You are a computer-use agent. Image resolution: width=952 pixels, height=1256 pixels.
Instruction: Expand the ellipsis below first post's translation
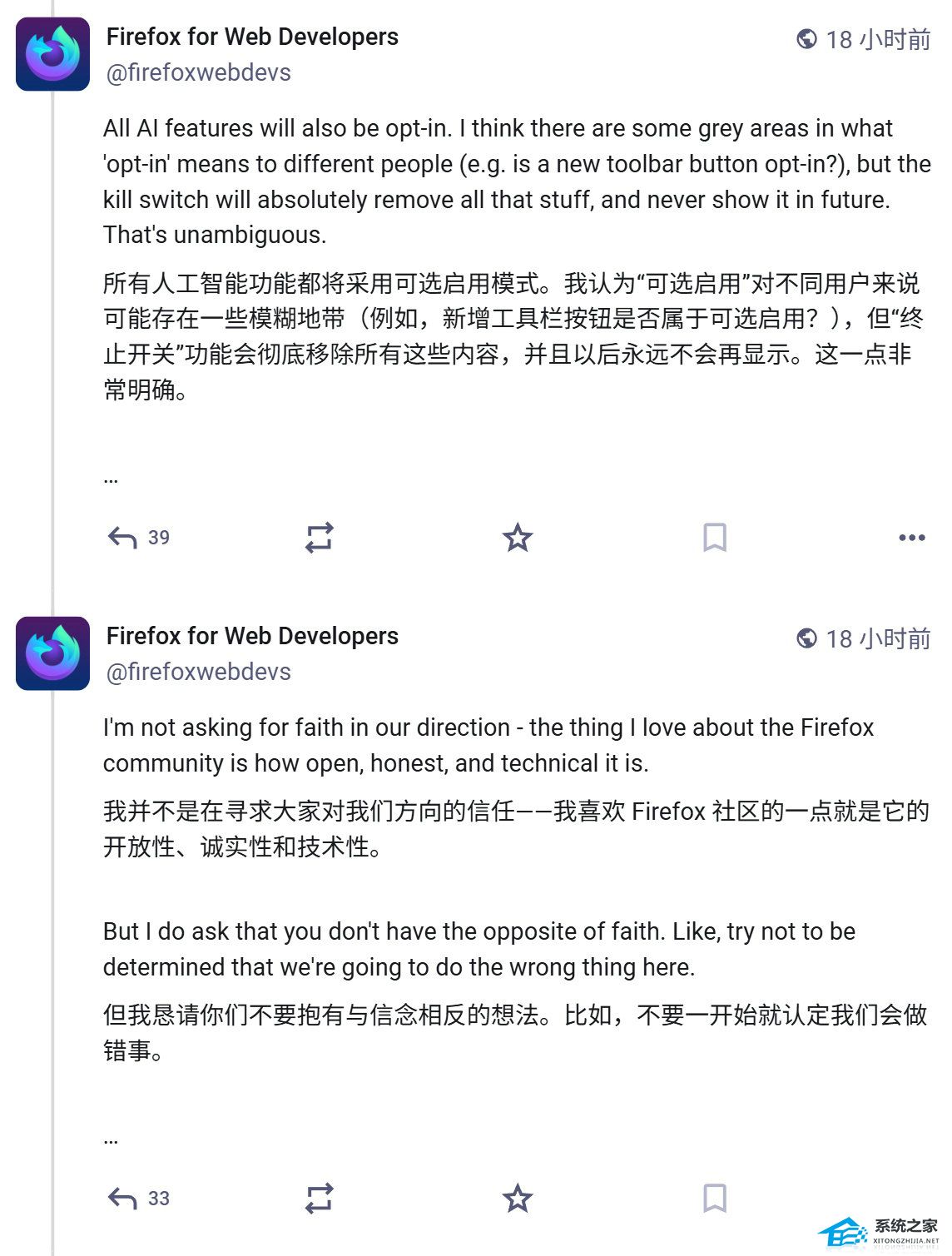pos(111,479)
